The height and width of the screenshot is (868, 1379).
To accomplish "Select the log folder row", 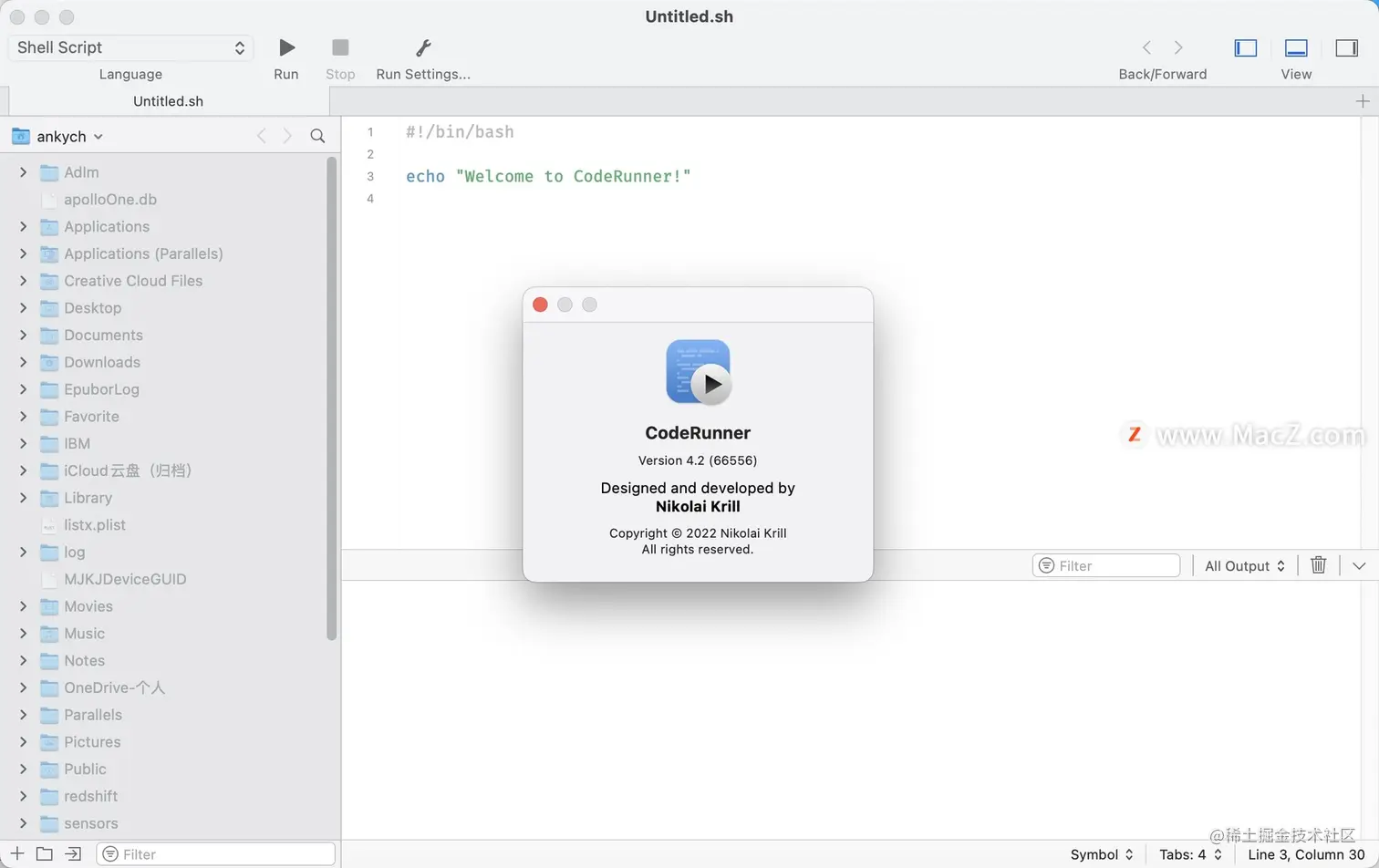I will click(164, 552).
